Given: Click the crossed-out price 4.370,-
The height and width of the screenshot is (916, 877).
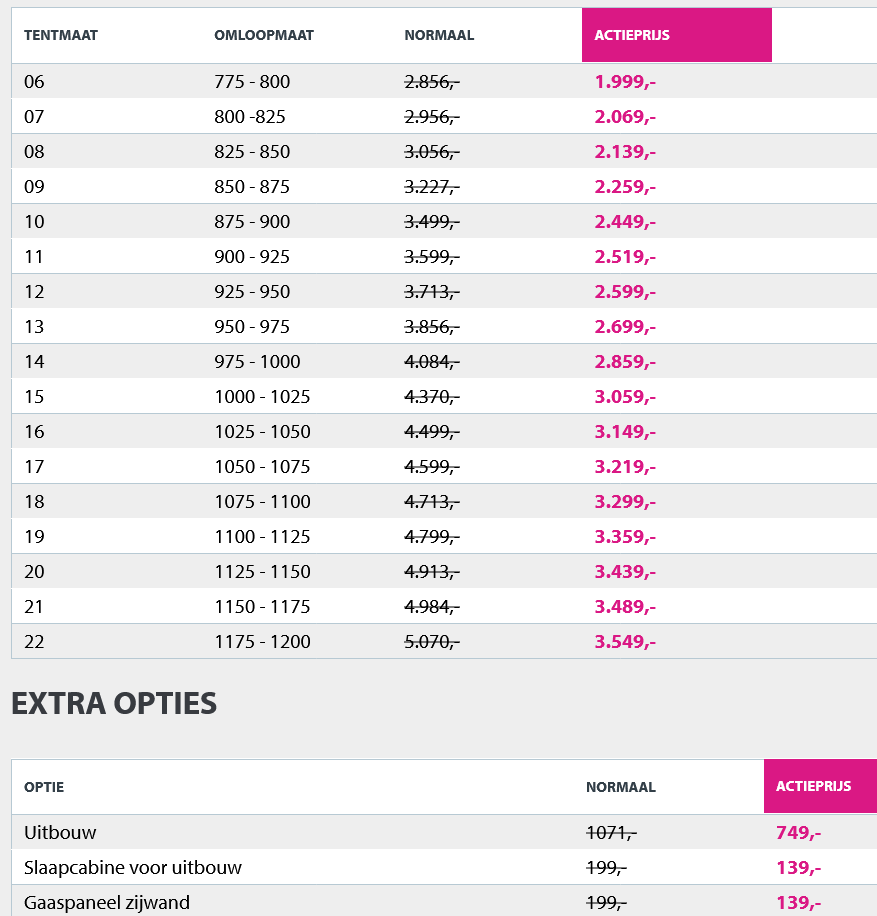Looking at the screenshot, I should pos(432,397).
